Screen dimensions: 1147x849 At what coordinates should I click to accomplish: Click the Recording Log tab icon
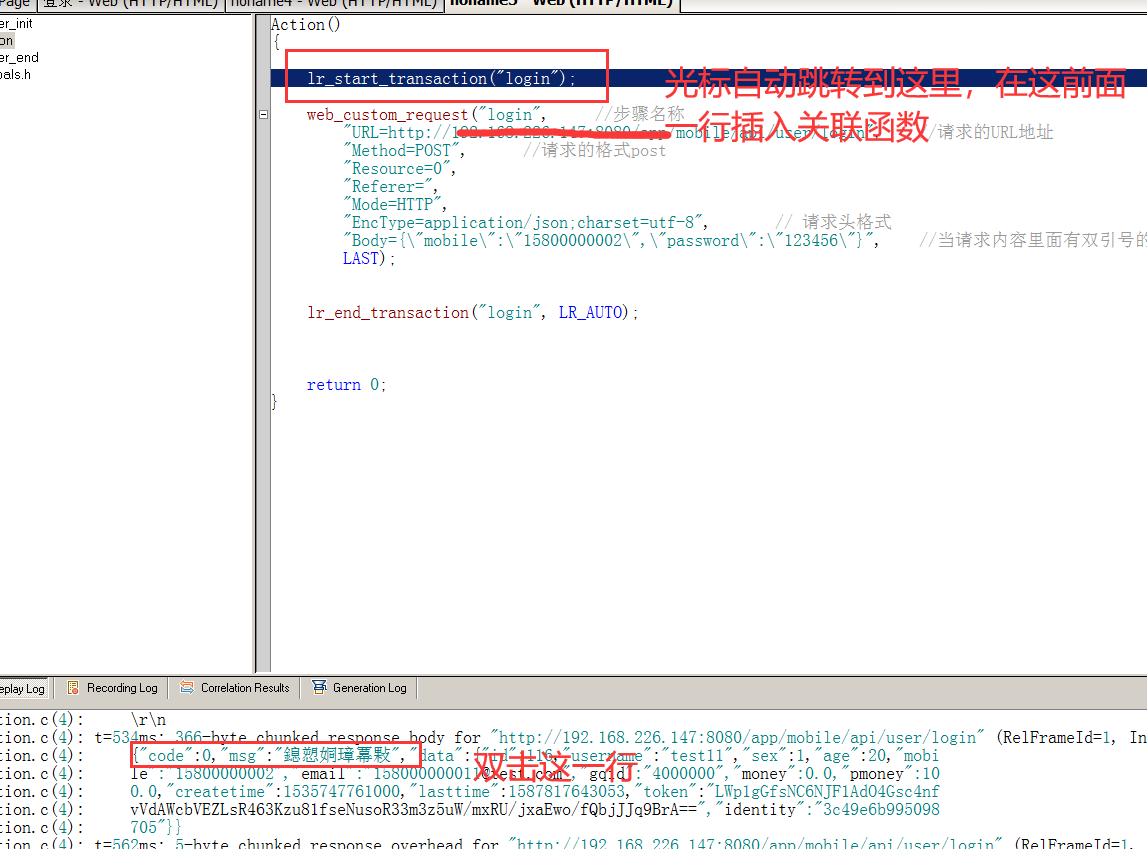click(x=73, y=688)
